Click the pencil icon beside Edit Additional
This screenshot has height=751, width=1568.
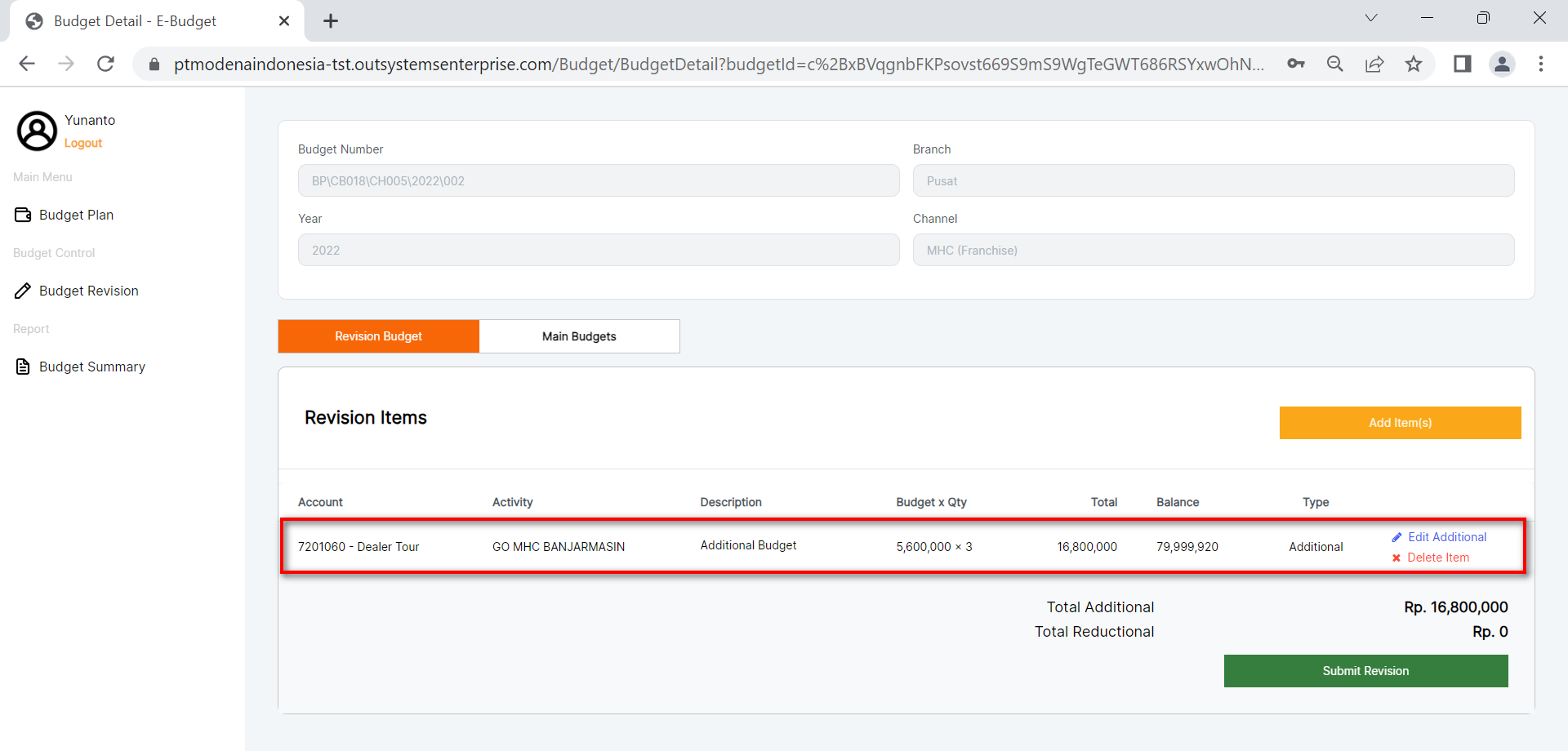1396,537
